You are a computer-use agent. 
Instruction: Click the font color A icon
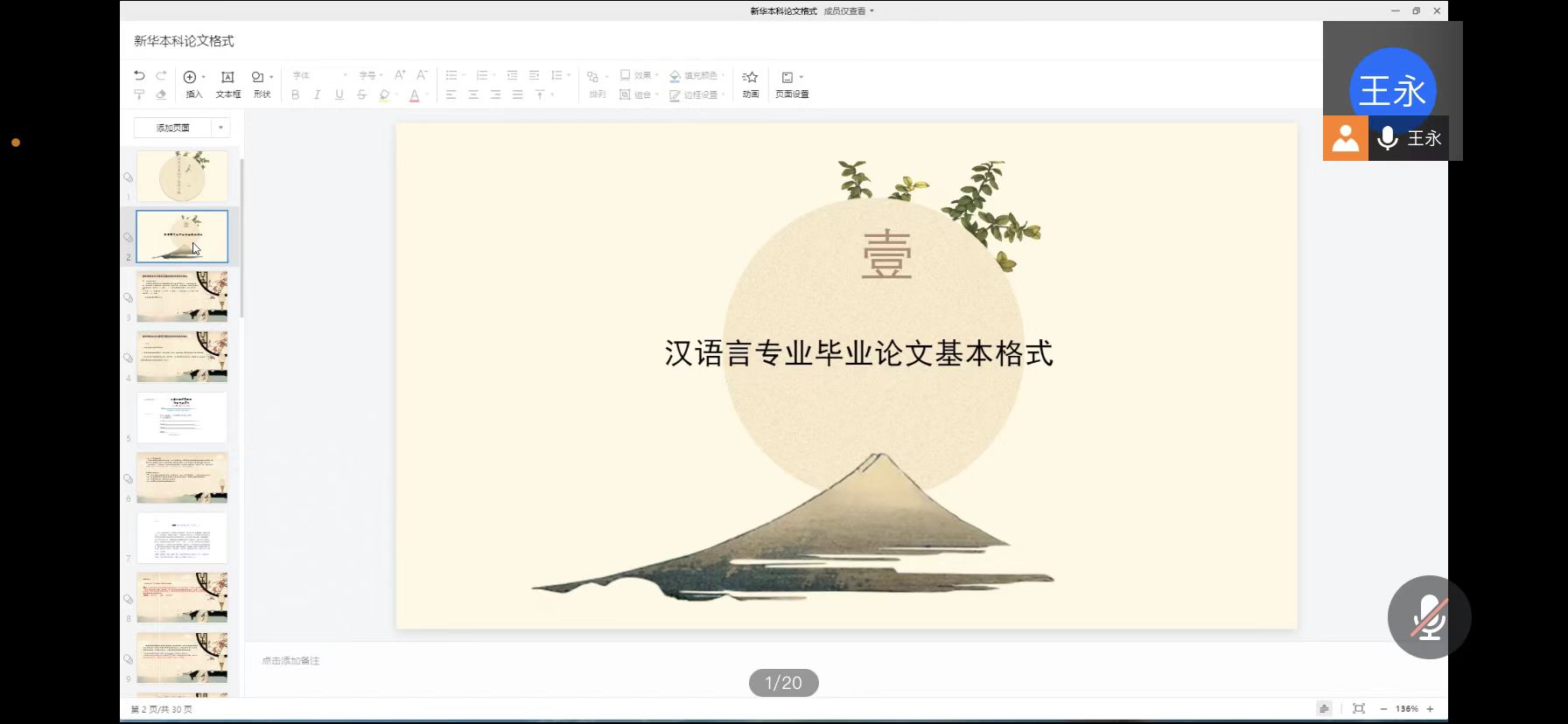point(415,94)
